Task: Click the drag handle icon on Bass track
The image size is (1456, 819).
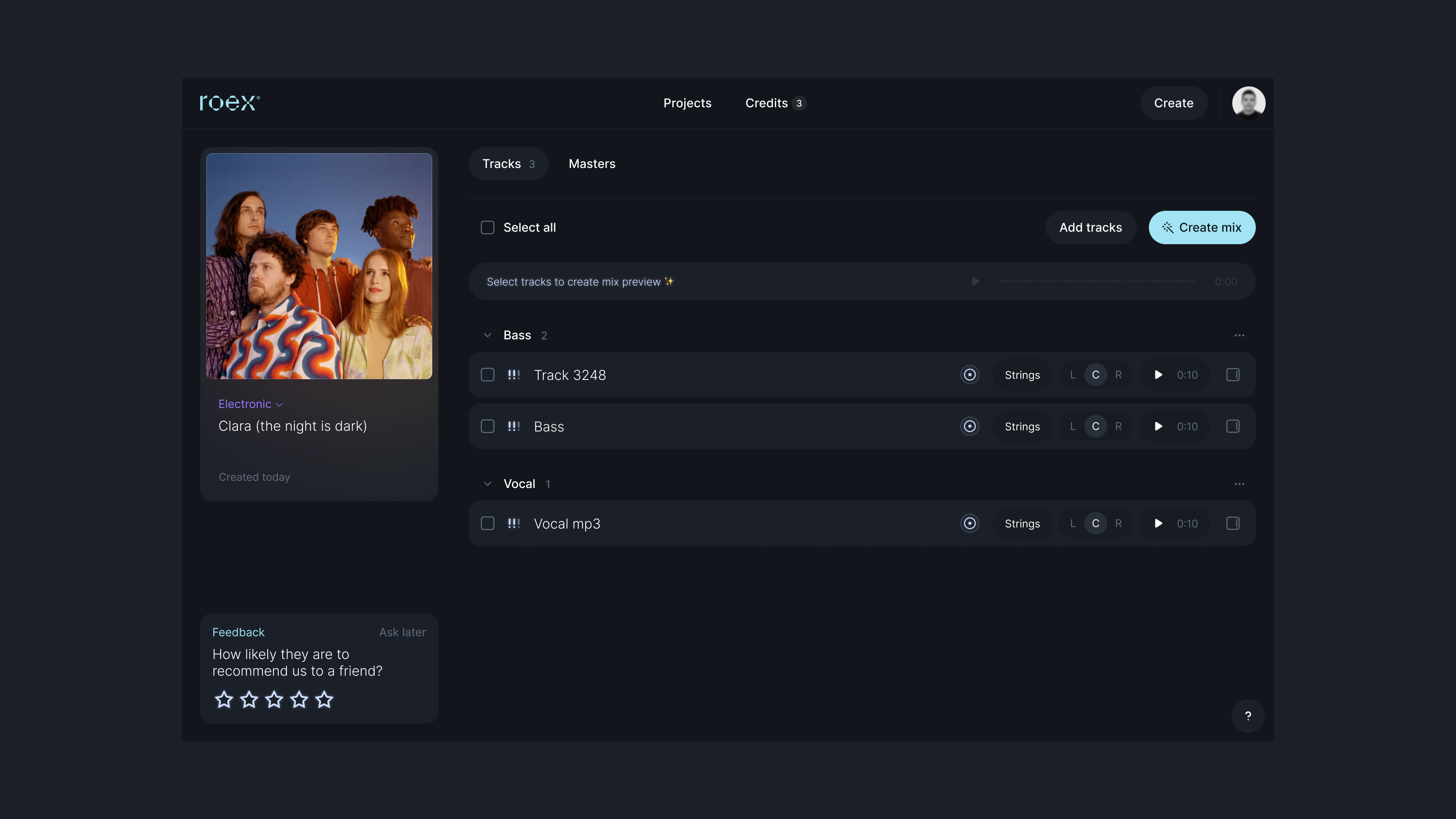Action: (x=513, y=426)
